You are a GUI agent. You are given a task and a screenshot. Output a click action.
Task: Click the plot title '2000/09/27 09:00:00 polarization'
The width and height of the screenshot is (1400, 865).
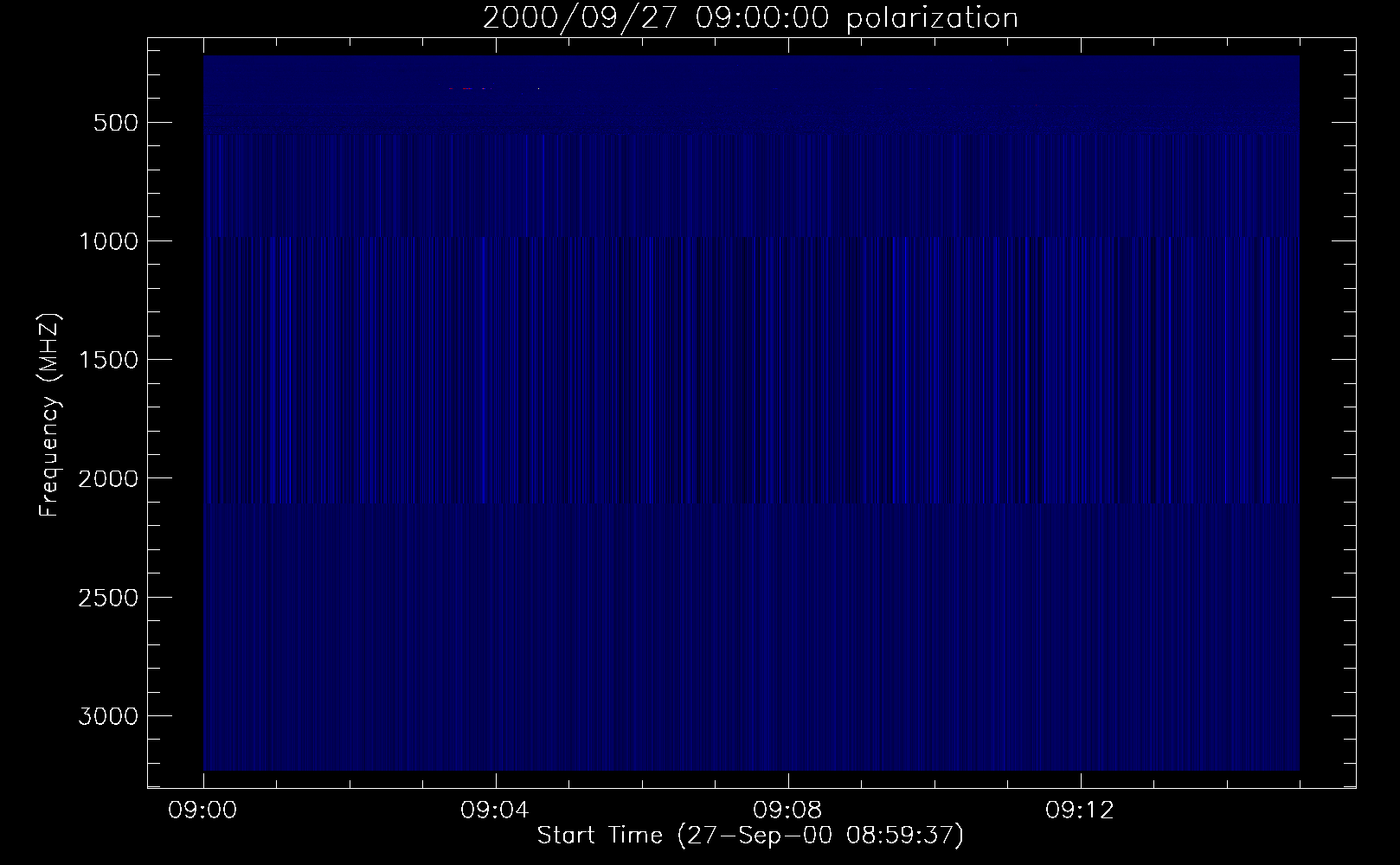click(750, 17)
